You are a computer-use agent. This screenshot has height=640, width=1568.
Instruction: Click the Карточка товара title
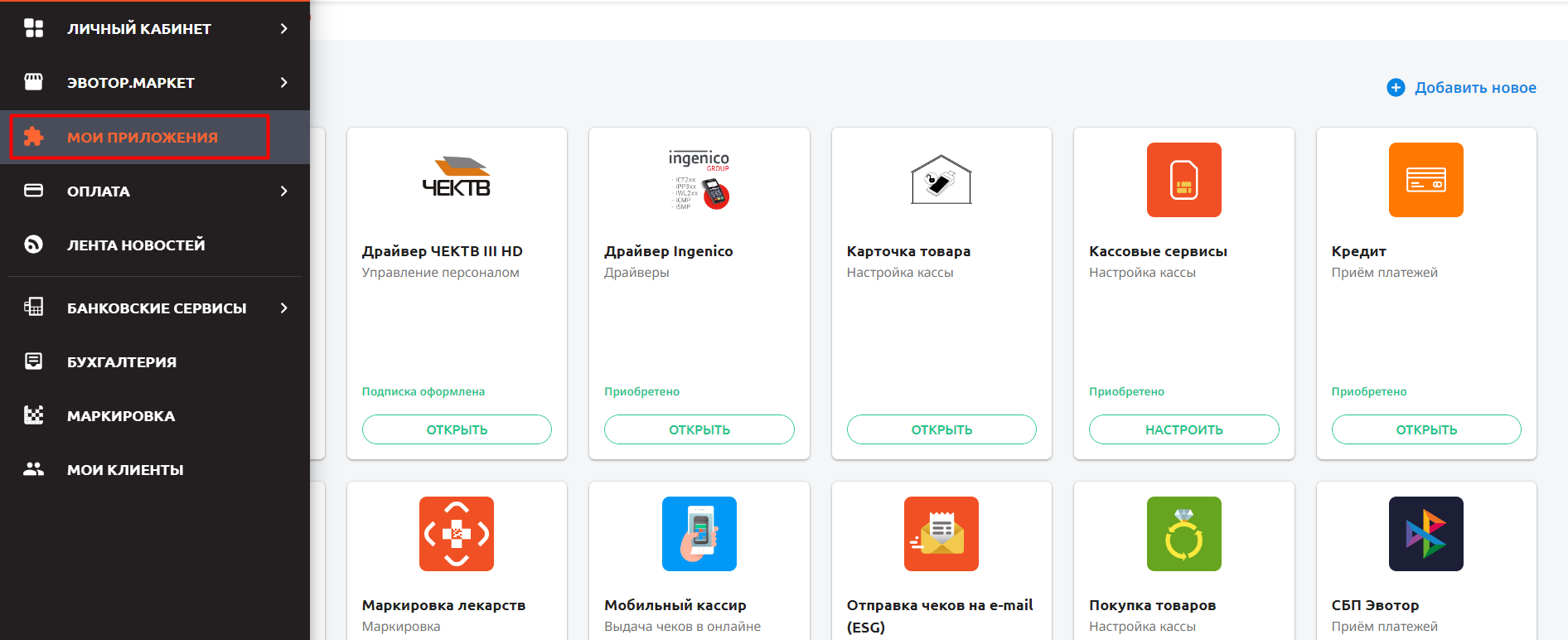908,251
